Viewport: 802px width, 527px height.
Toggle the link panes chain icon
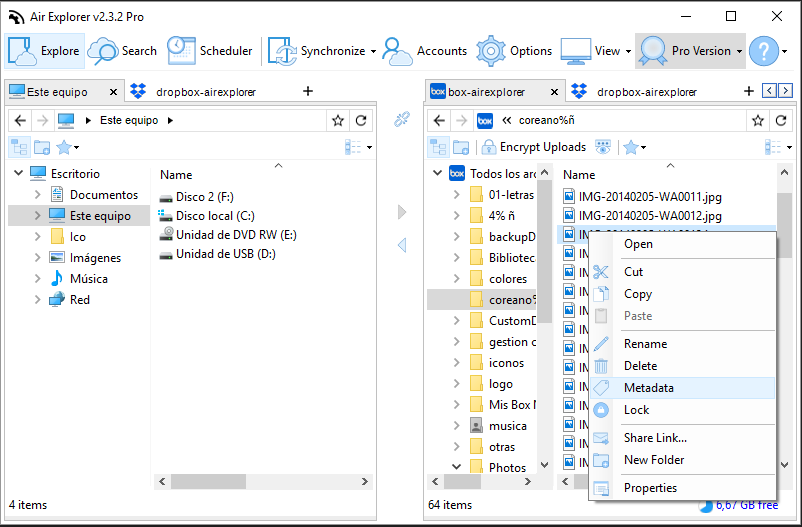(x=402, y=120)
